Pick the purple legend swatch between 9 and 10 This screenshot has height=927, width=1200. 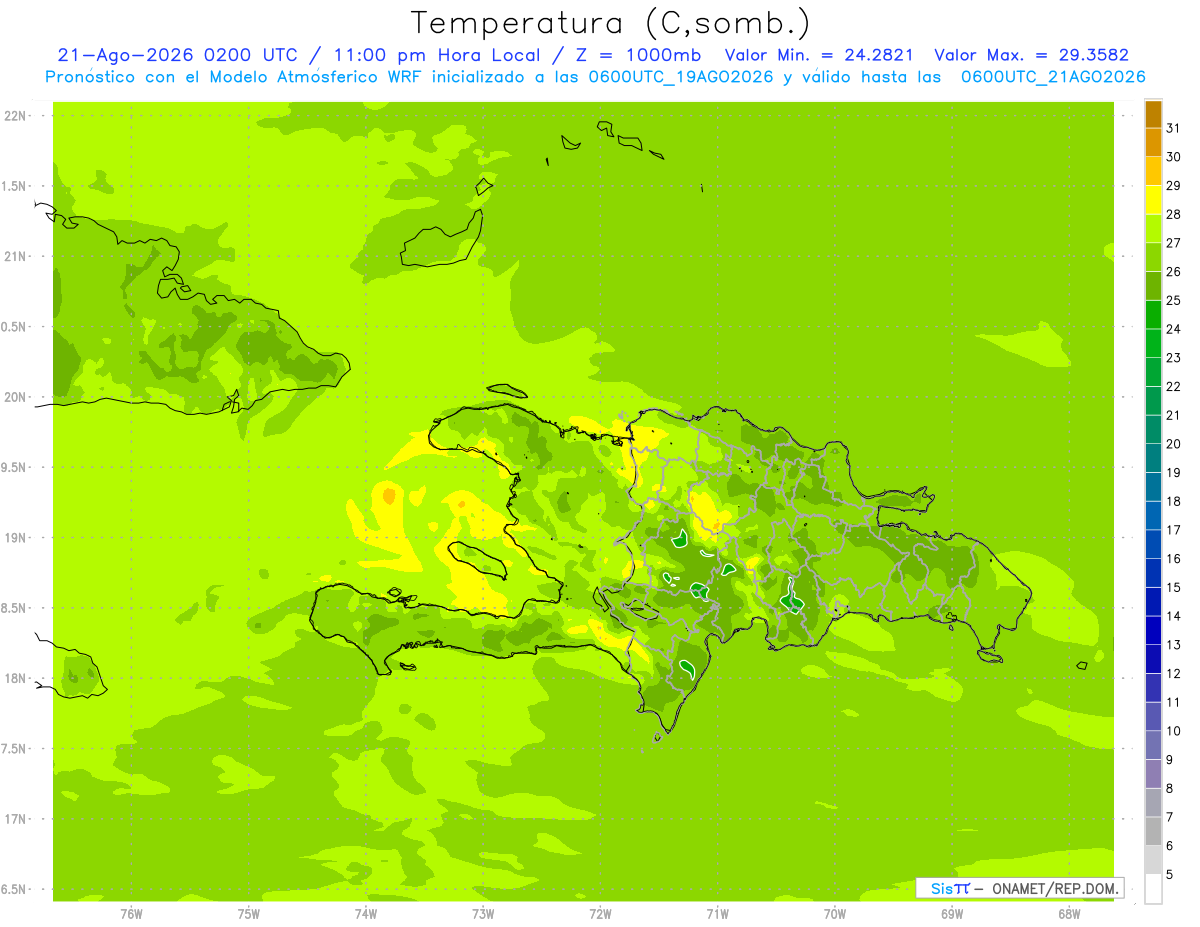click(1153, 745)
